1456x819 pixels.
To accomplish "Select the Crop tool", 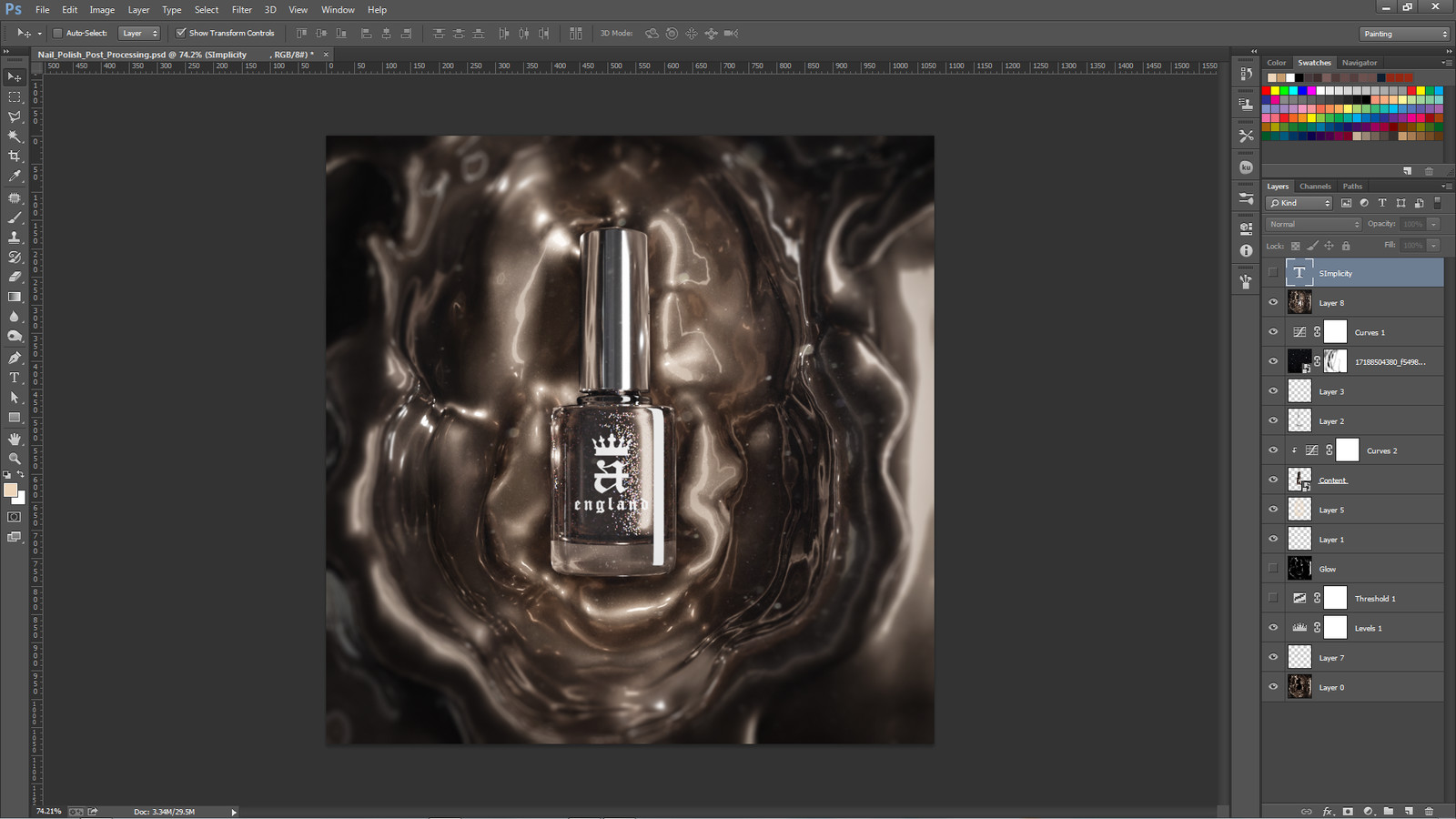I will tap(15, 156).
